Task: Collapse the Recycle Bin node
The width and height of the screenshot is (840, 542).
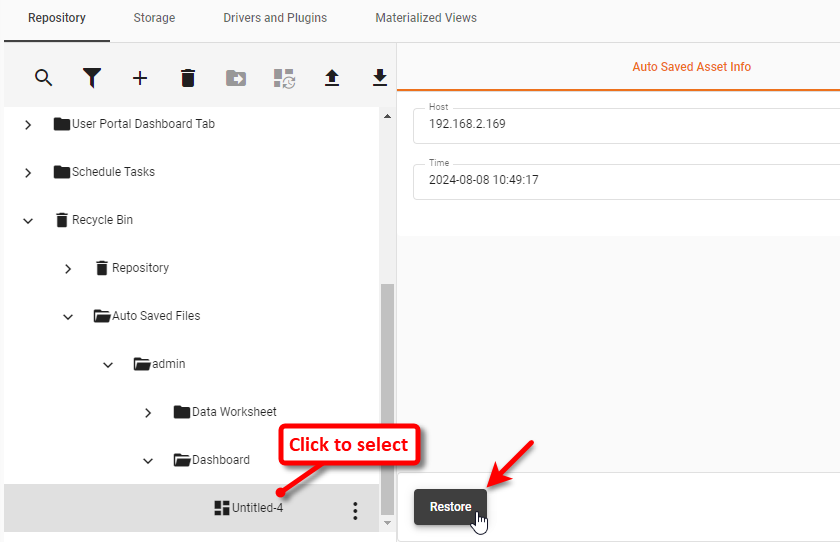Action: click(28, 220)
